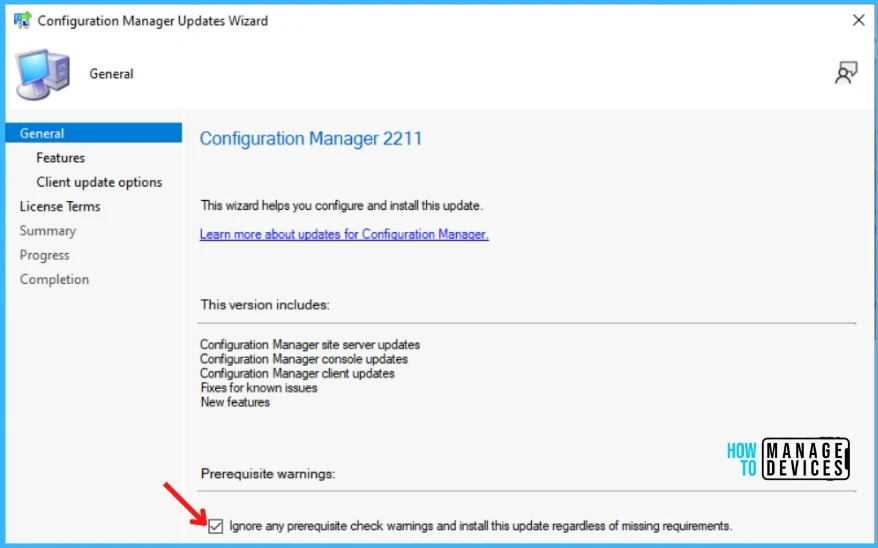Go to Client update options step
This screenshot has width=878, height=548.
click(x=99, y=182)
